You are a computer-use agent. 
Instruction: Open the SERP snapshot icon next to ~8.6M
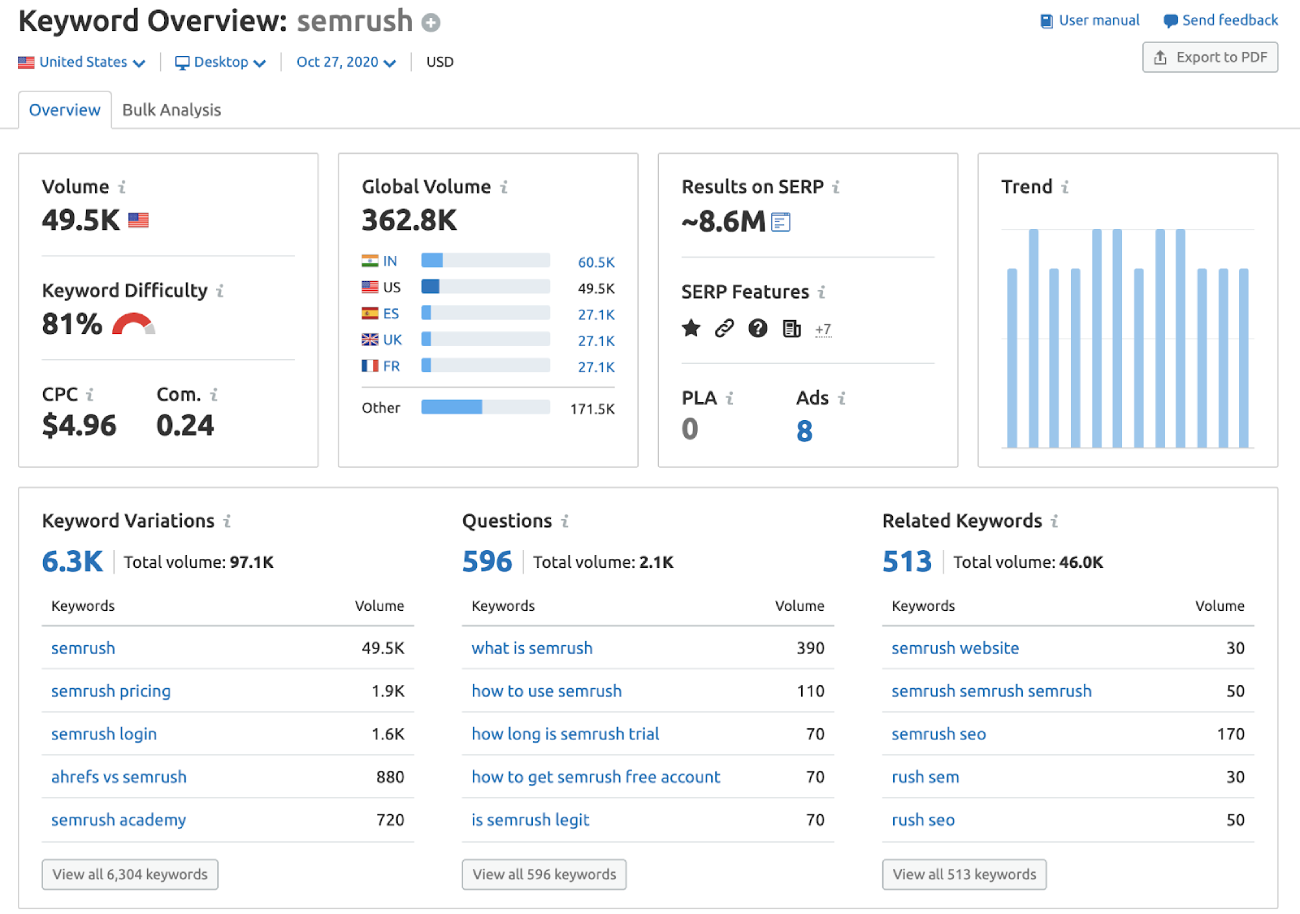[x=781, y=222]
